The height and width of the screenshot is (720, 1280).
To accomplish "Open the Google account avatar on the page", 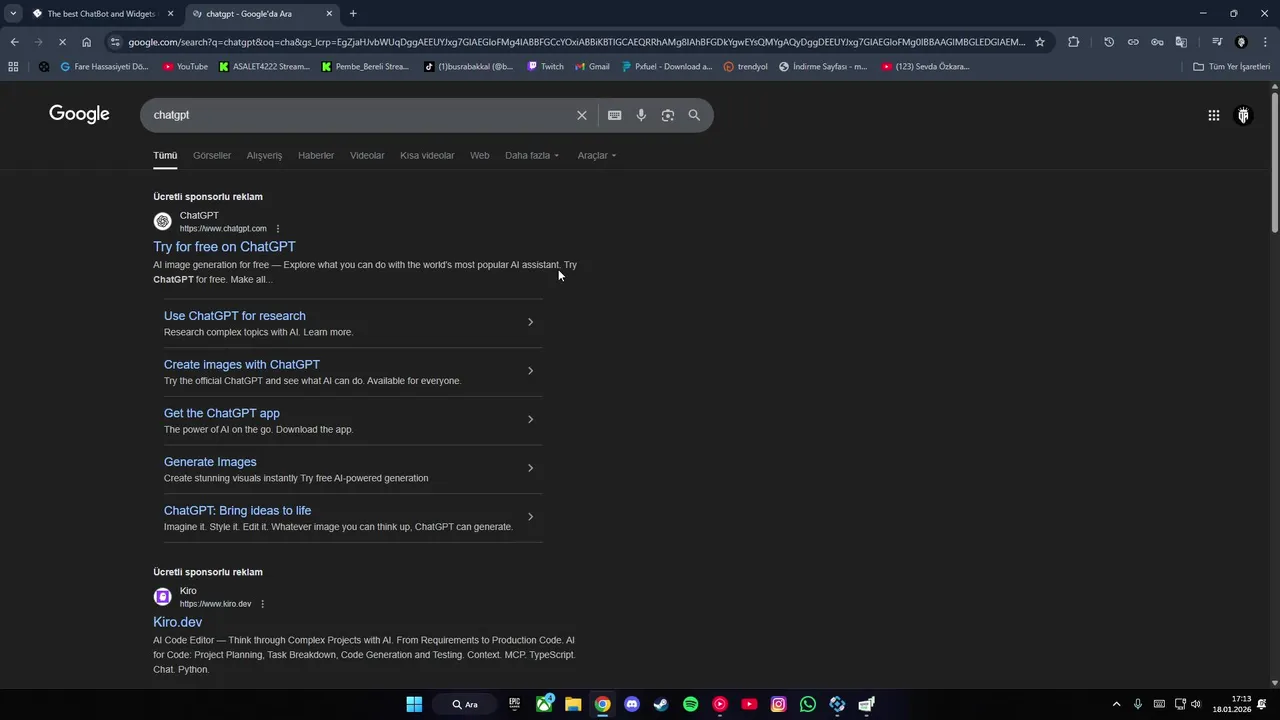I will [1243, 115].
